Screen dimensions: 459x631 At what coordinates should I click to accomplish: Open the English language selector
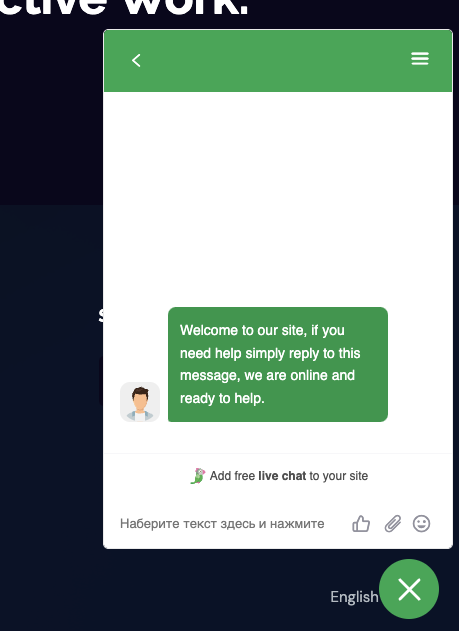click(354, 597)
